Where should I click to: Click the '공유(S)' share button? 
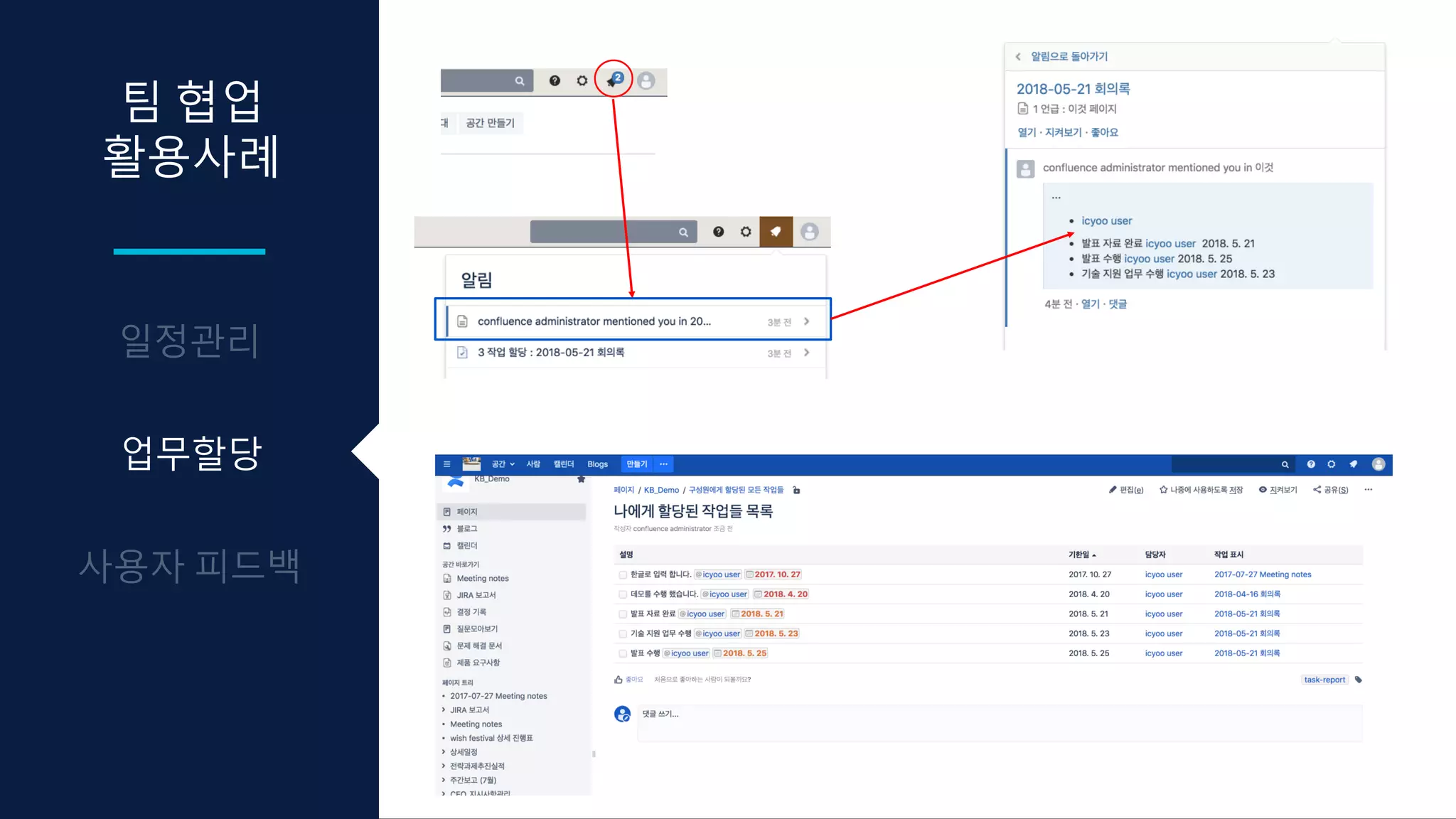point(1330,490)
